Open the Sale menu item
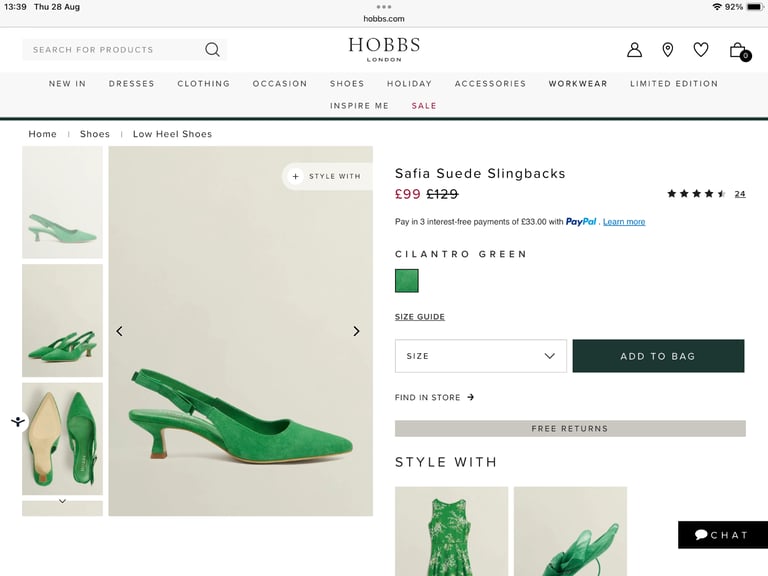The image size is (768, 576). click(424, 106)
